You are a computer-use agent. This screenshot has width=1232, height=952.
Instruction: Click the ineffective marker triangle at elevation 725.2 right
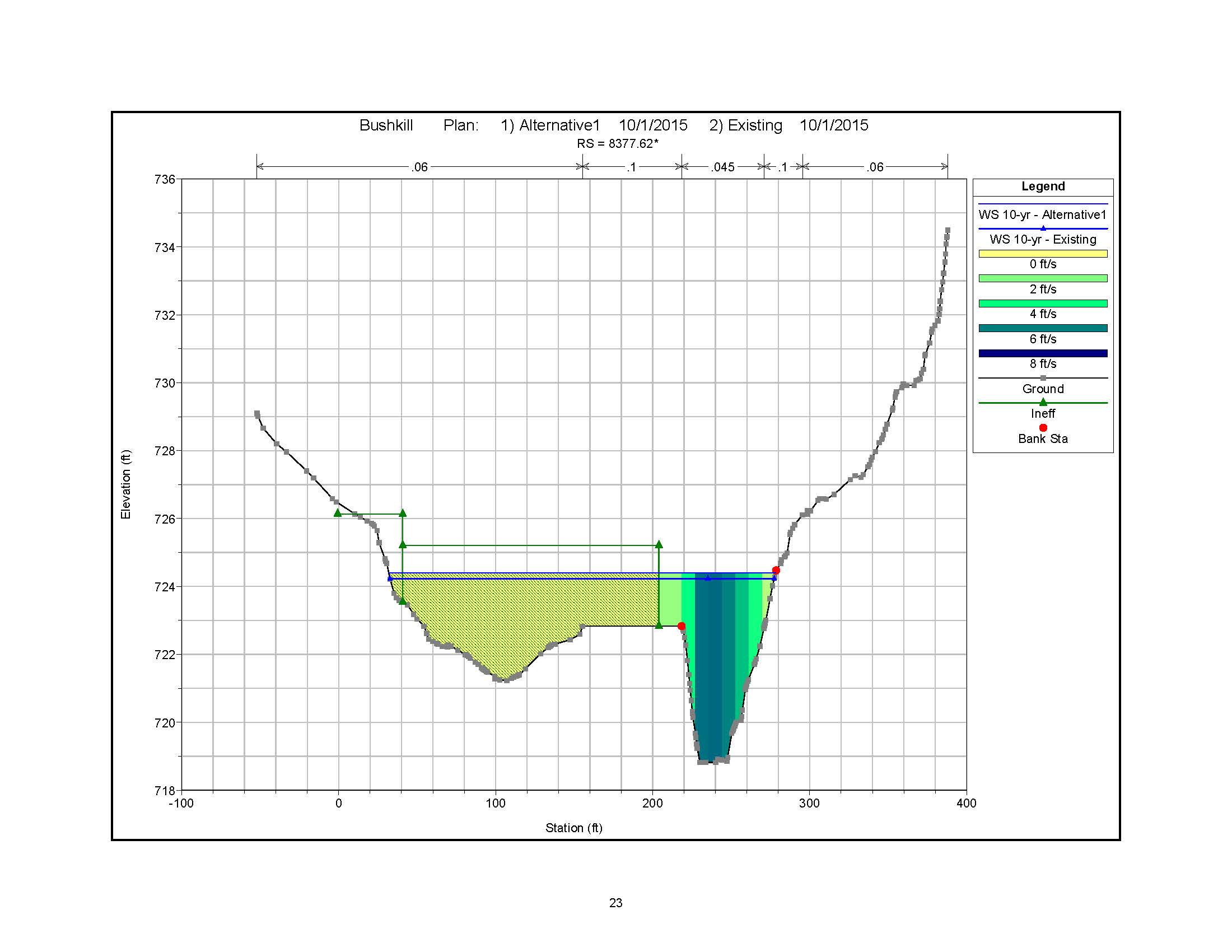[x=659, y=545]
